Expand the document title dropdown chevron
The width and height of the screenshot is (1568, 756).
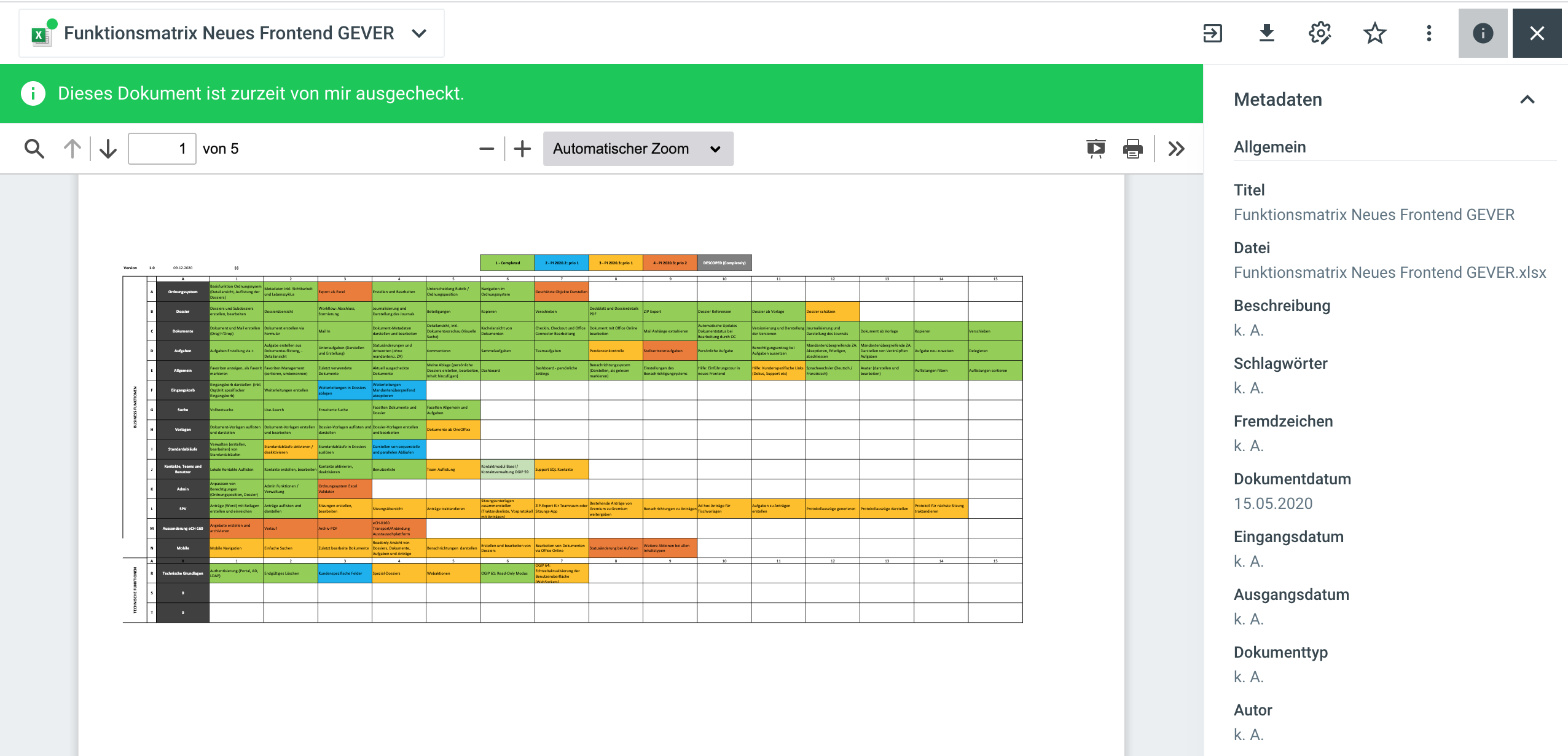click(x=419, y=33)
